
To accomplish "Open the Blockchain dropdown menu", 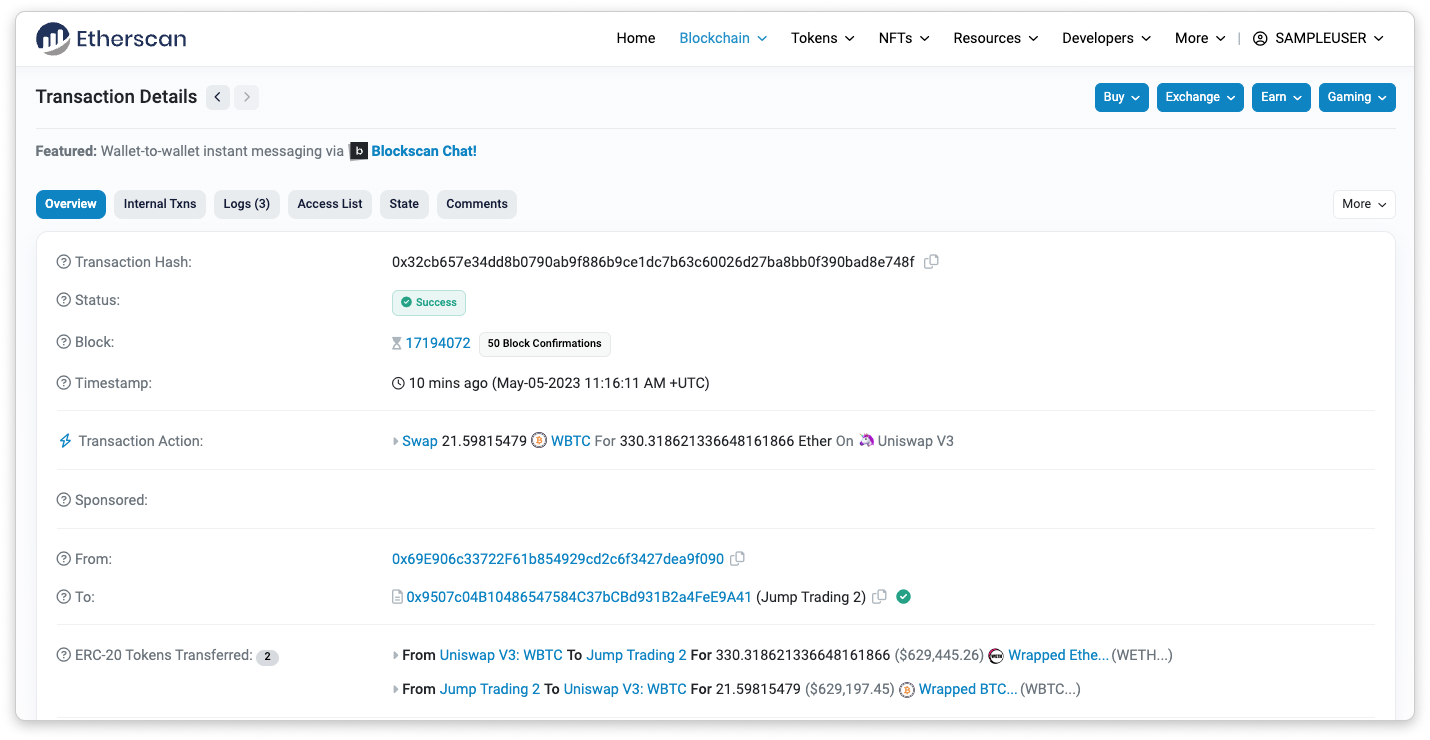I will (723, 38).
